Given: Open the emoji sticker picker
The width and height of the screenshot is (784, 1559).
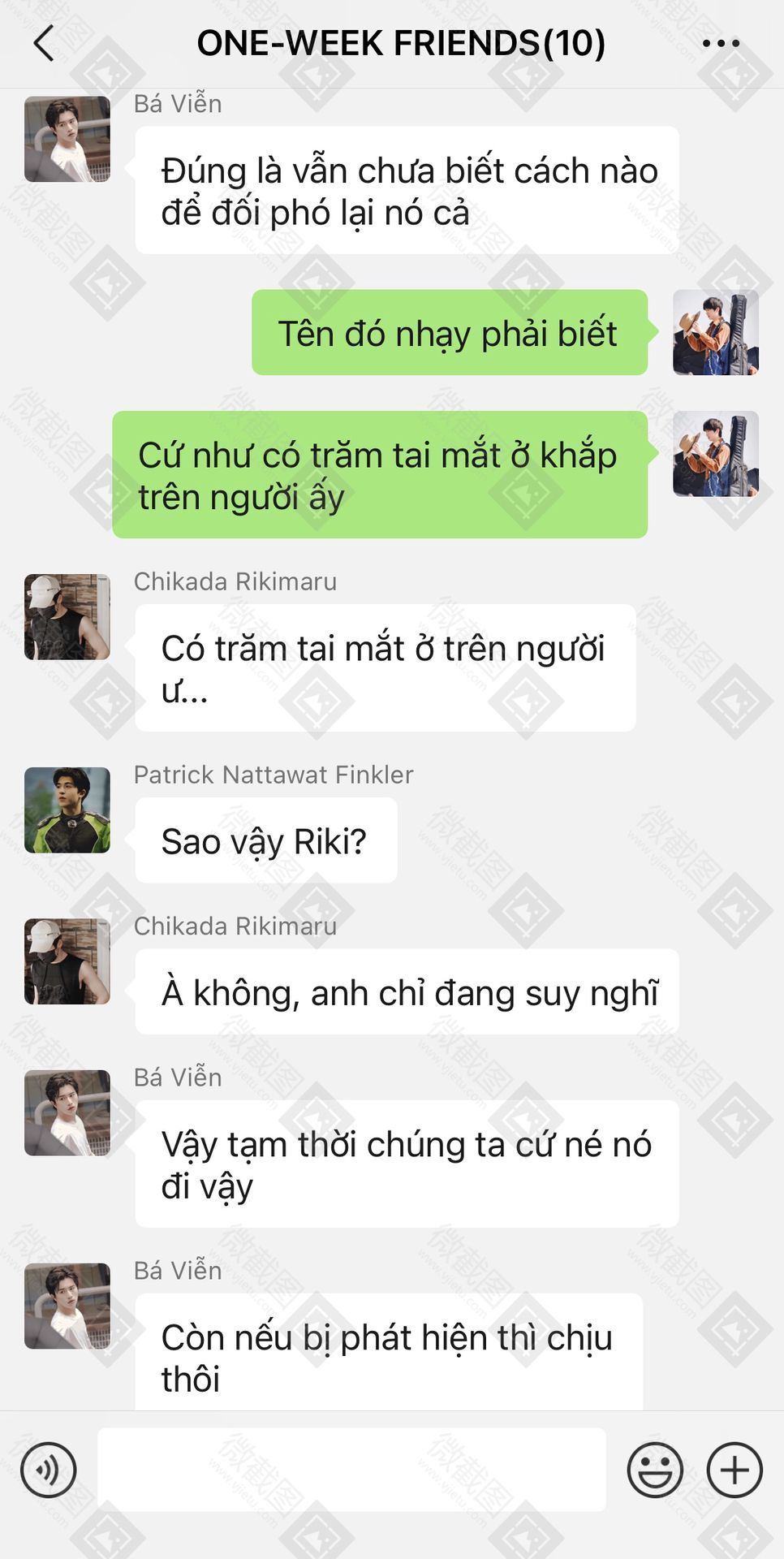Looking at the screenshot, I should click(x=655, y=1470).
